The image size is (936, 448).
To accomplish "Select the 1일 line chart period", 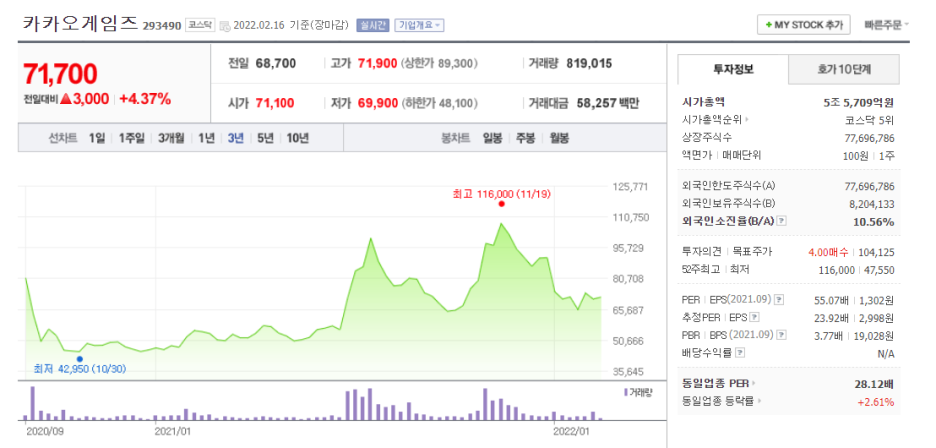I will pyautogui.click(x=97, y=138).
